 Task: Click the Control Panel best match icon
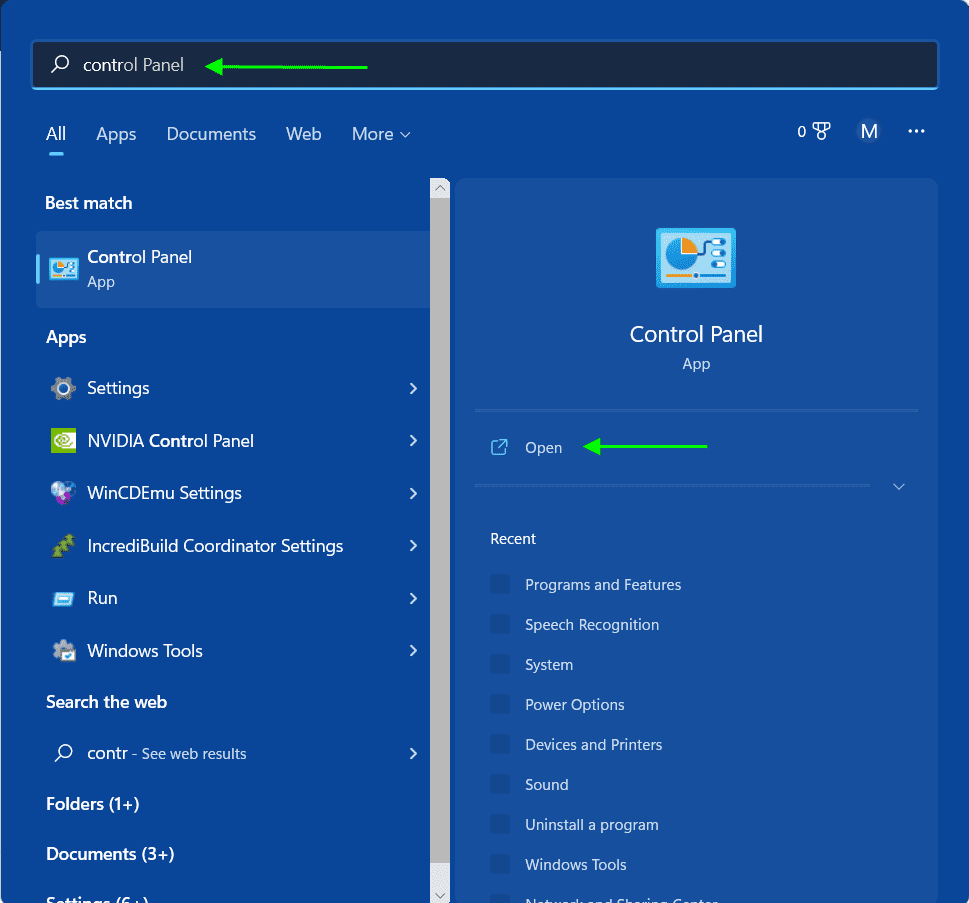[64, 269]
